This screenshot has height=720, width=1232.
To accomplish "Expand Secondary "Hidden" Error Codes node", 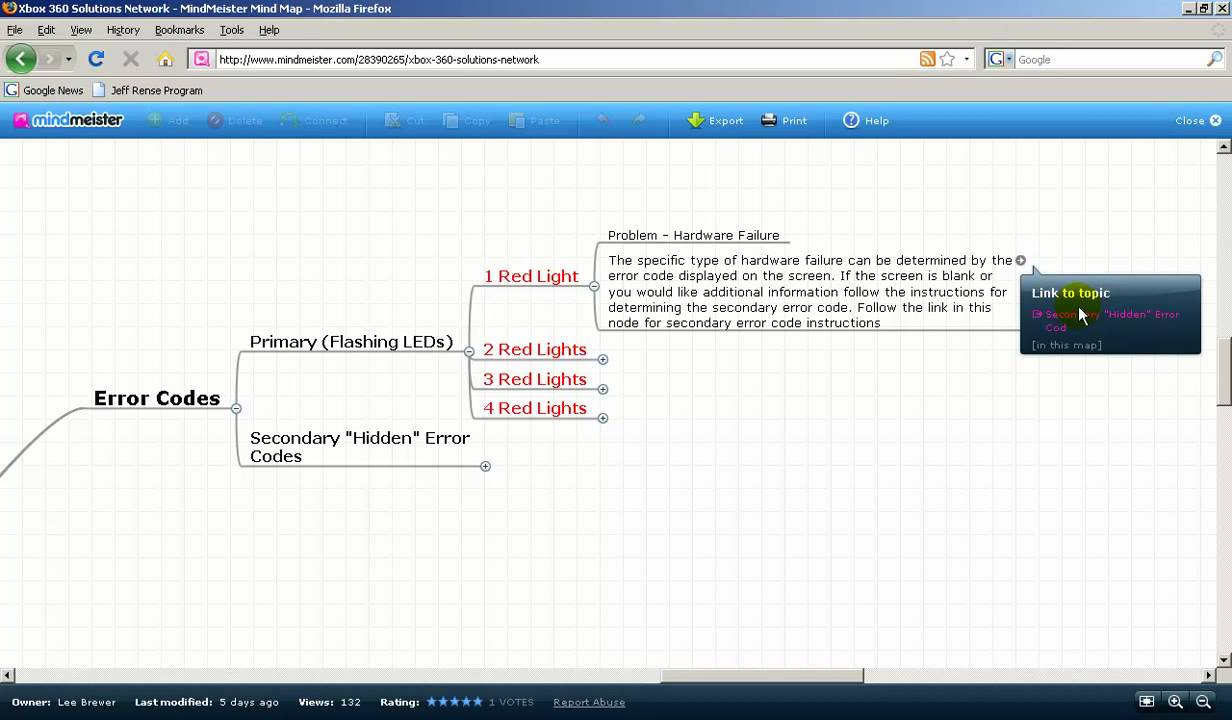I will tap(485, 466).
